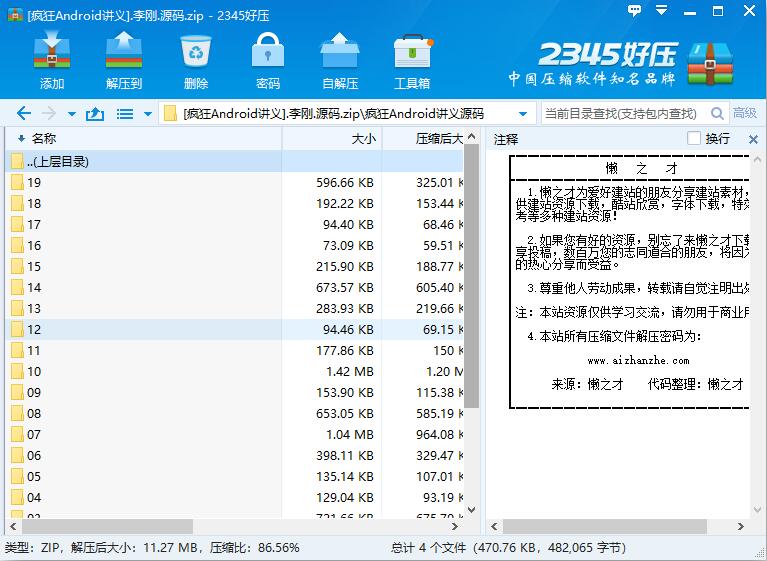767x561 pixels.
Task: Toggle the 换行 word wrap checkbox
Action: [x=694, y=138]
